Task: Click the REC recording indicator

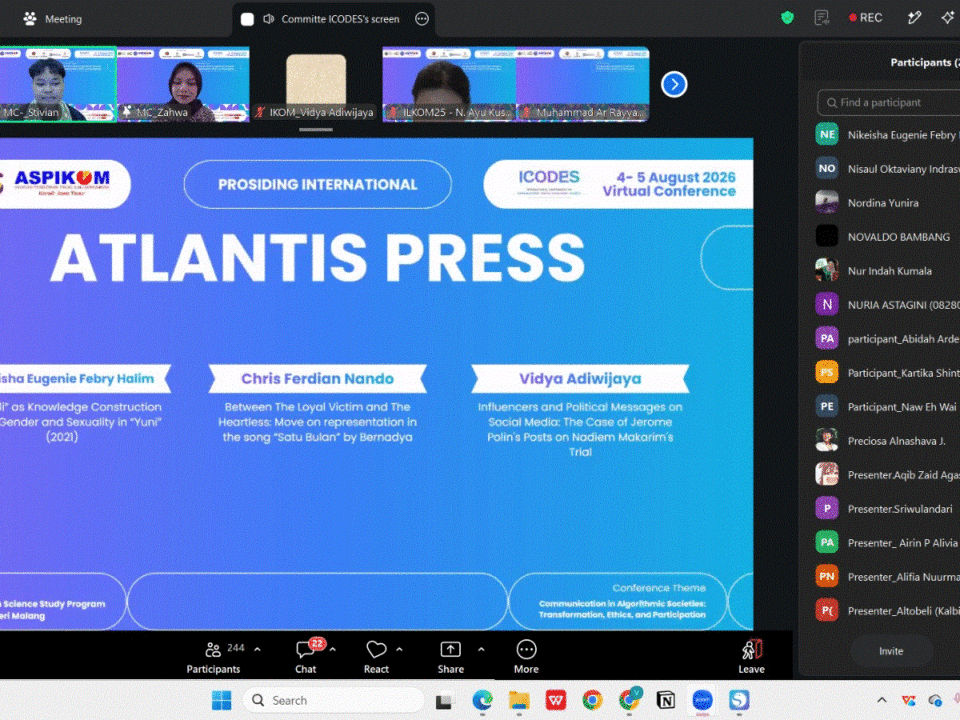Action: [865, 18]
